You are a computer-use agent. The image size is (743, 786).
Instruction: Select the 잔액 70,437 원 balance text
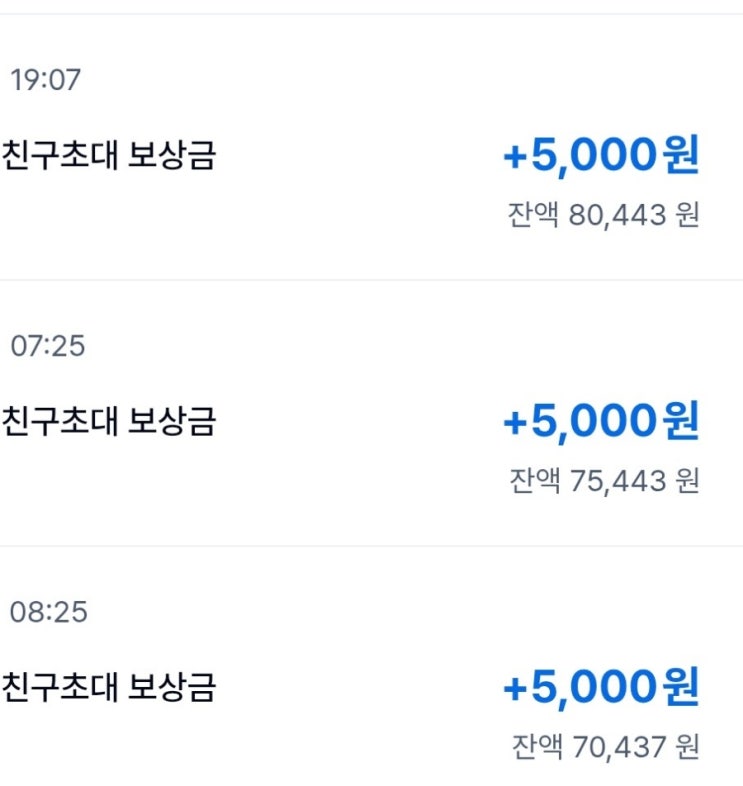pos(604,746)
